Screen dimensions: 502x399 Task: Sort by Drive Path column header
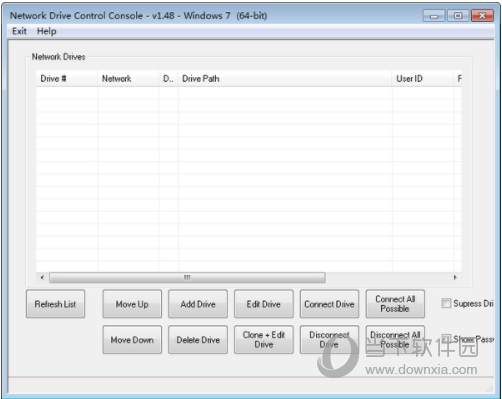(x=285, y=79)
